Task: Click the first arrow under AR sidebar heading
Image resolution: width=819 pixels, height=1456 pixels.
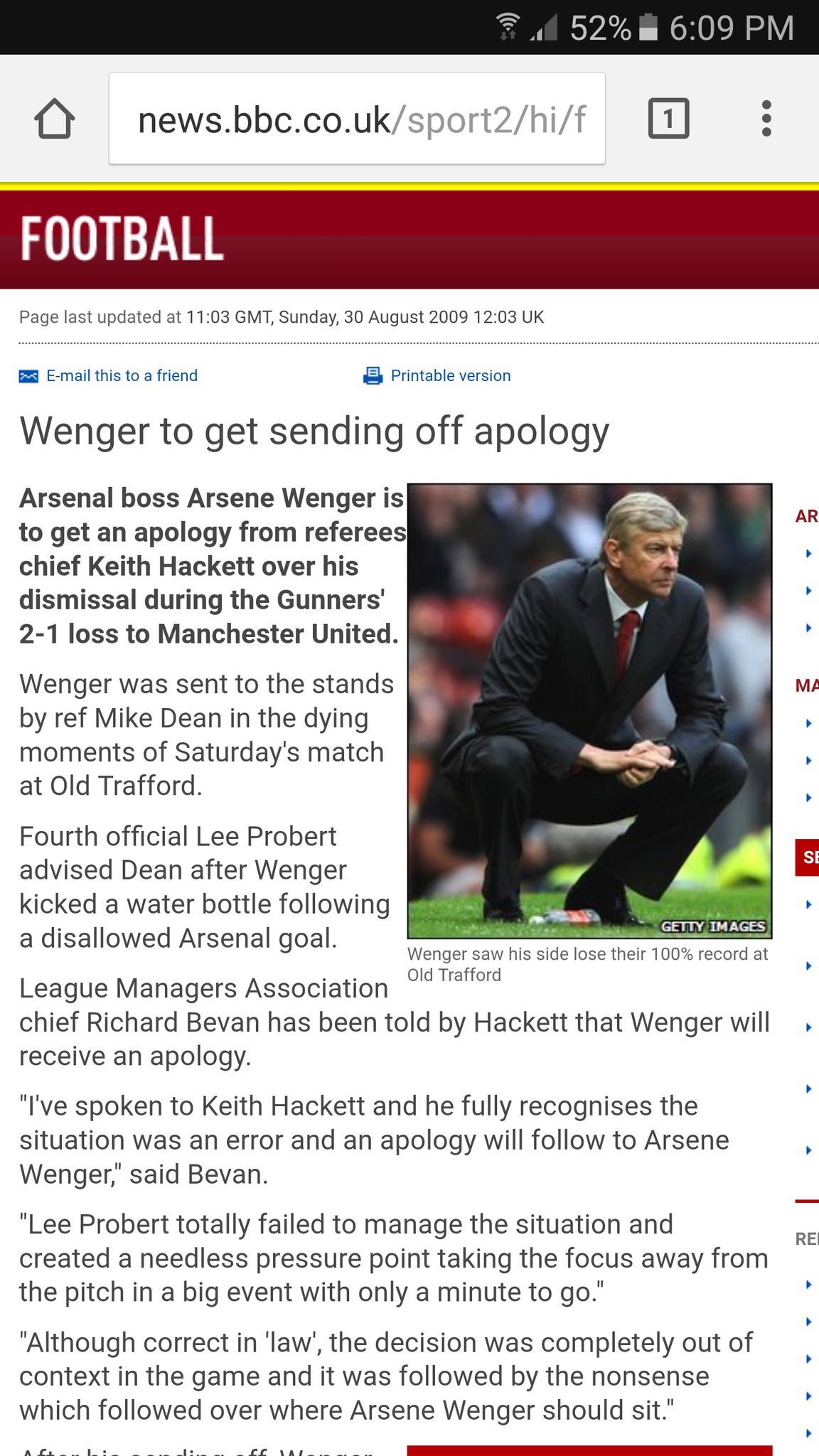Action: point(808,553)
